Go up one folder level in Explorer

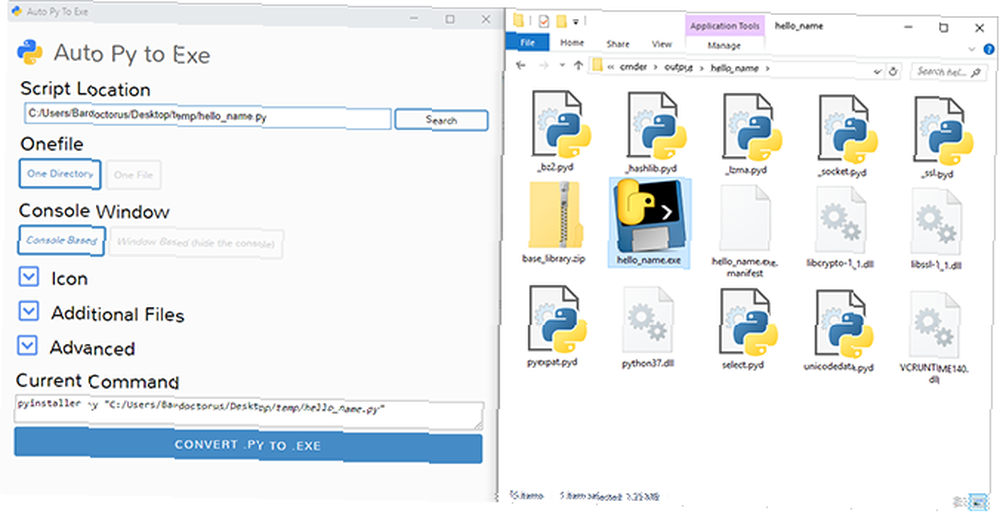[578, 65]
